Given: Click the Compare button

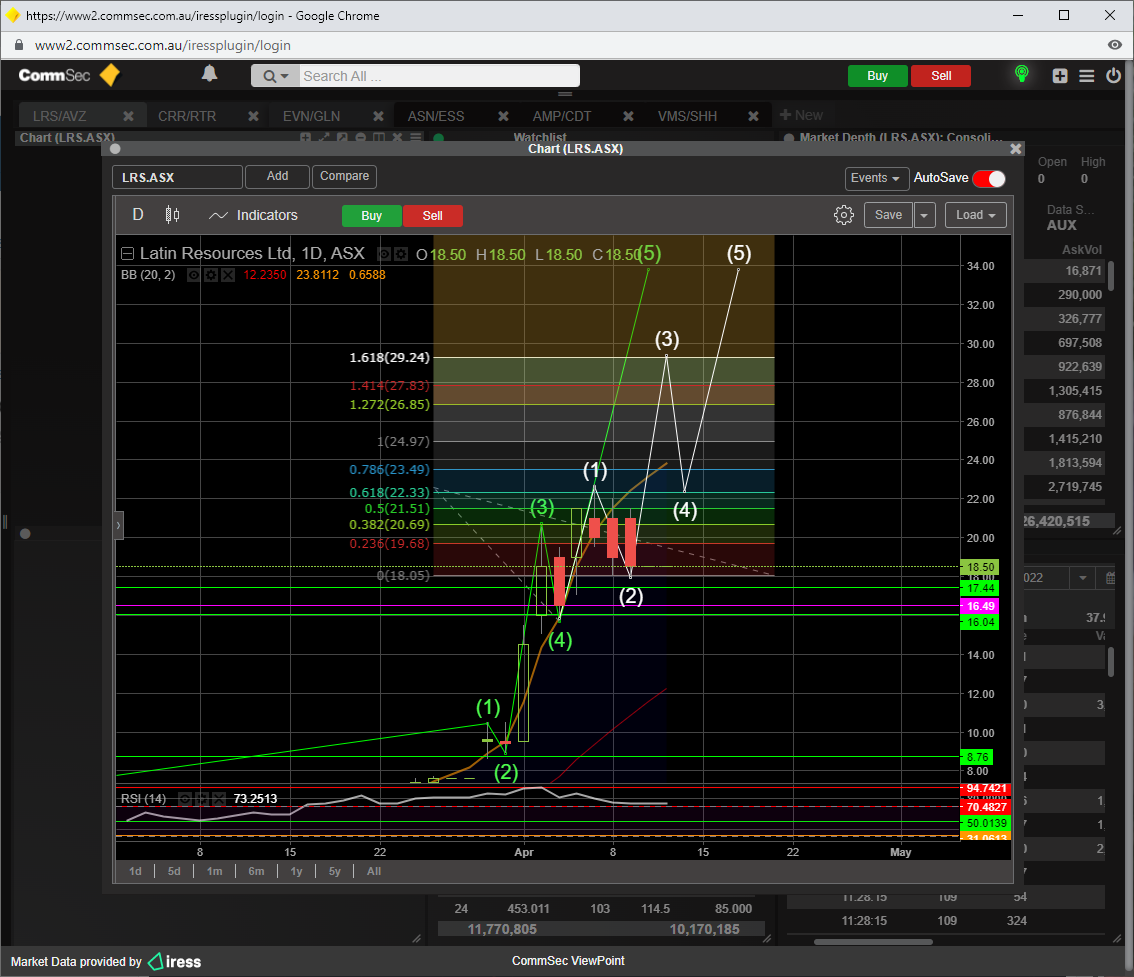Looking at the screenshot, I should [344, 176].
